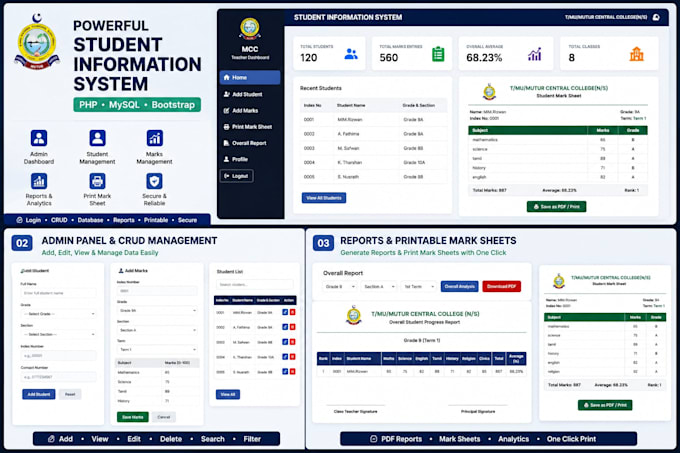This screenshot has width=680, height=453.
Task: Click the Secure & Reliable shield icon
Action: 154,181
